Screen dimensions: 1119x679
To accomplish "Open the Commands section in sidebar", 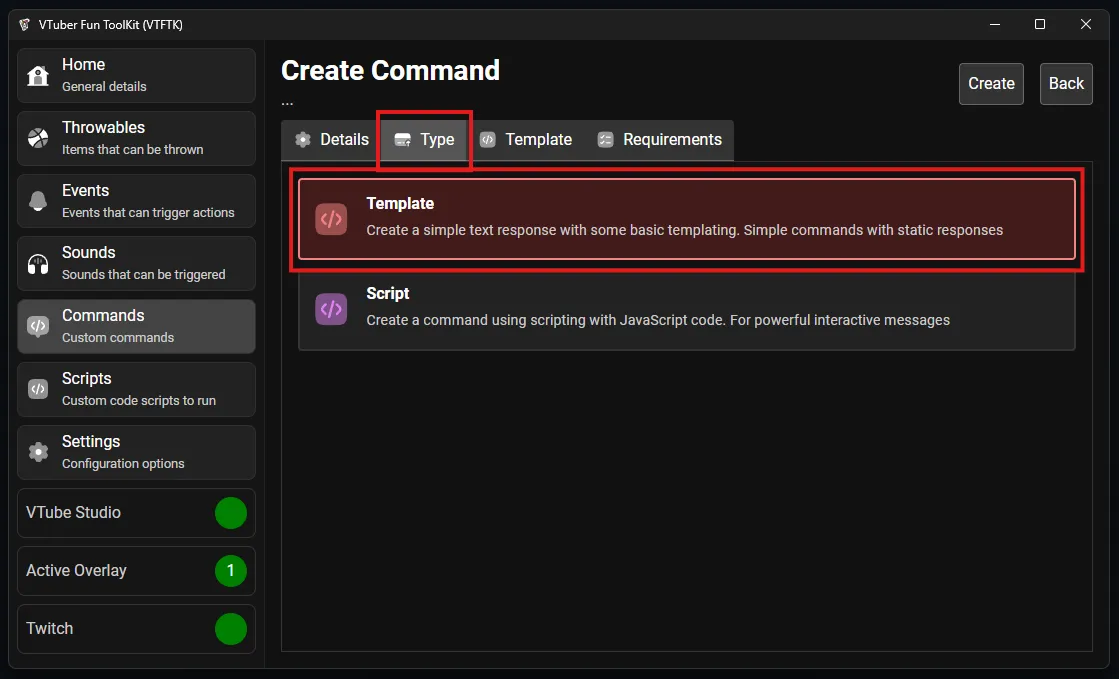I will [x=136, y=326].
